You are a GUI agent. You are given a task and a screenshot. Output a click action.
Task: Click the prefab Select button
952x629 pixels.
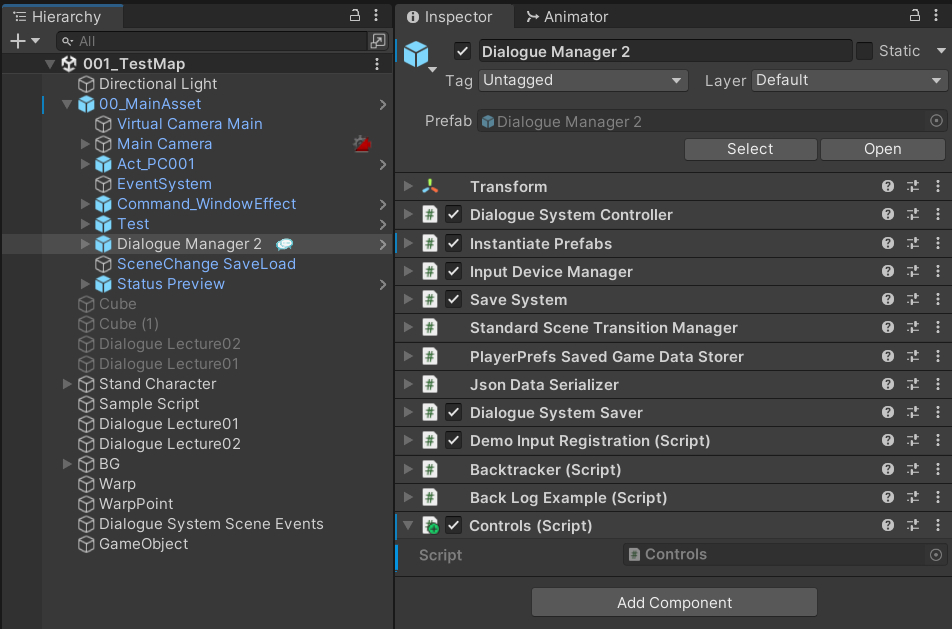[x=750, y=149]
